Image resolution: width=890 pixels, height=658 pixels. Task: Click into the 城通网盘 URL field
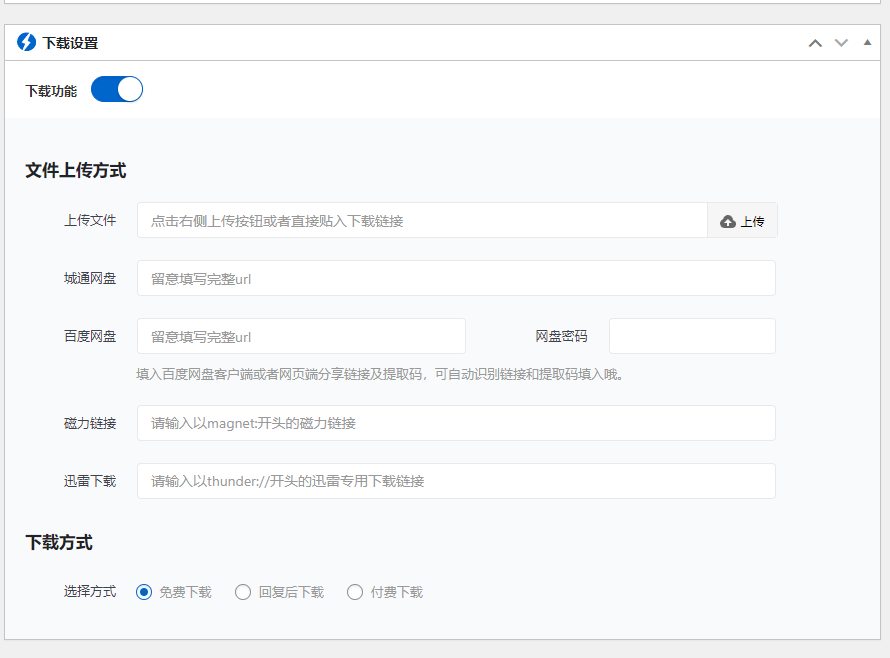tap(456, 279)
